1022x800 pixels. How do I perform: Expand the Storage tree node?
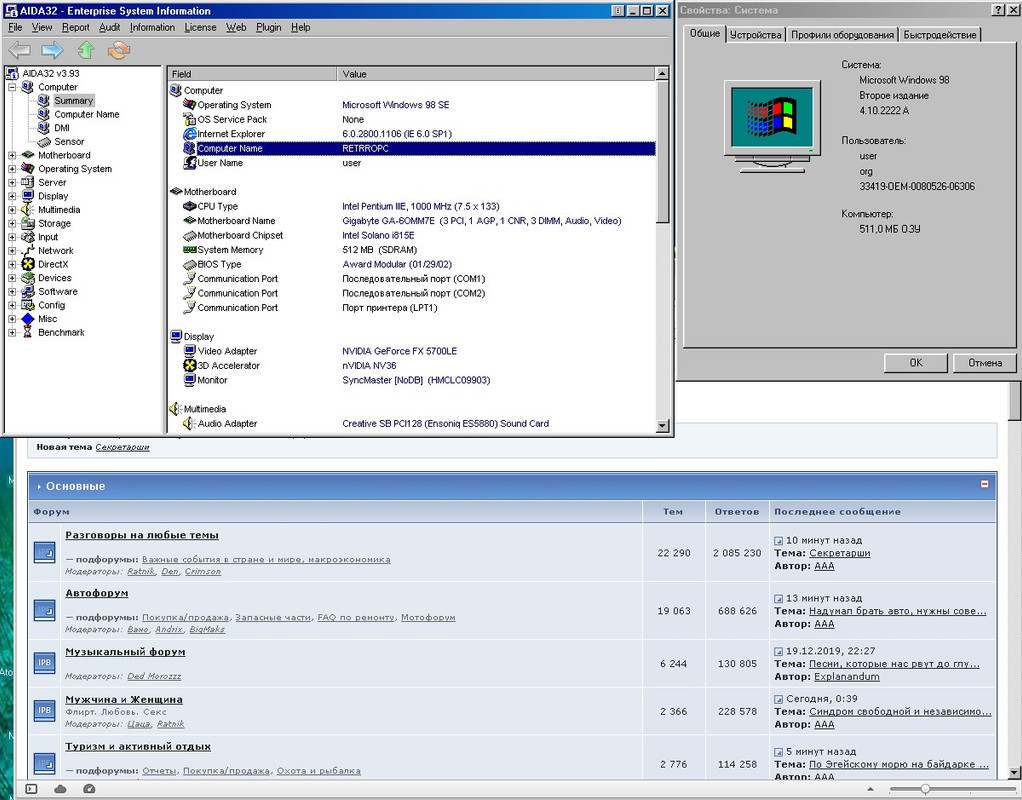(12, 224)
